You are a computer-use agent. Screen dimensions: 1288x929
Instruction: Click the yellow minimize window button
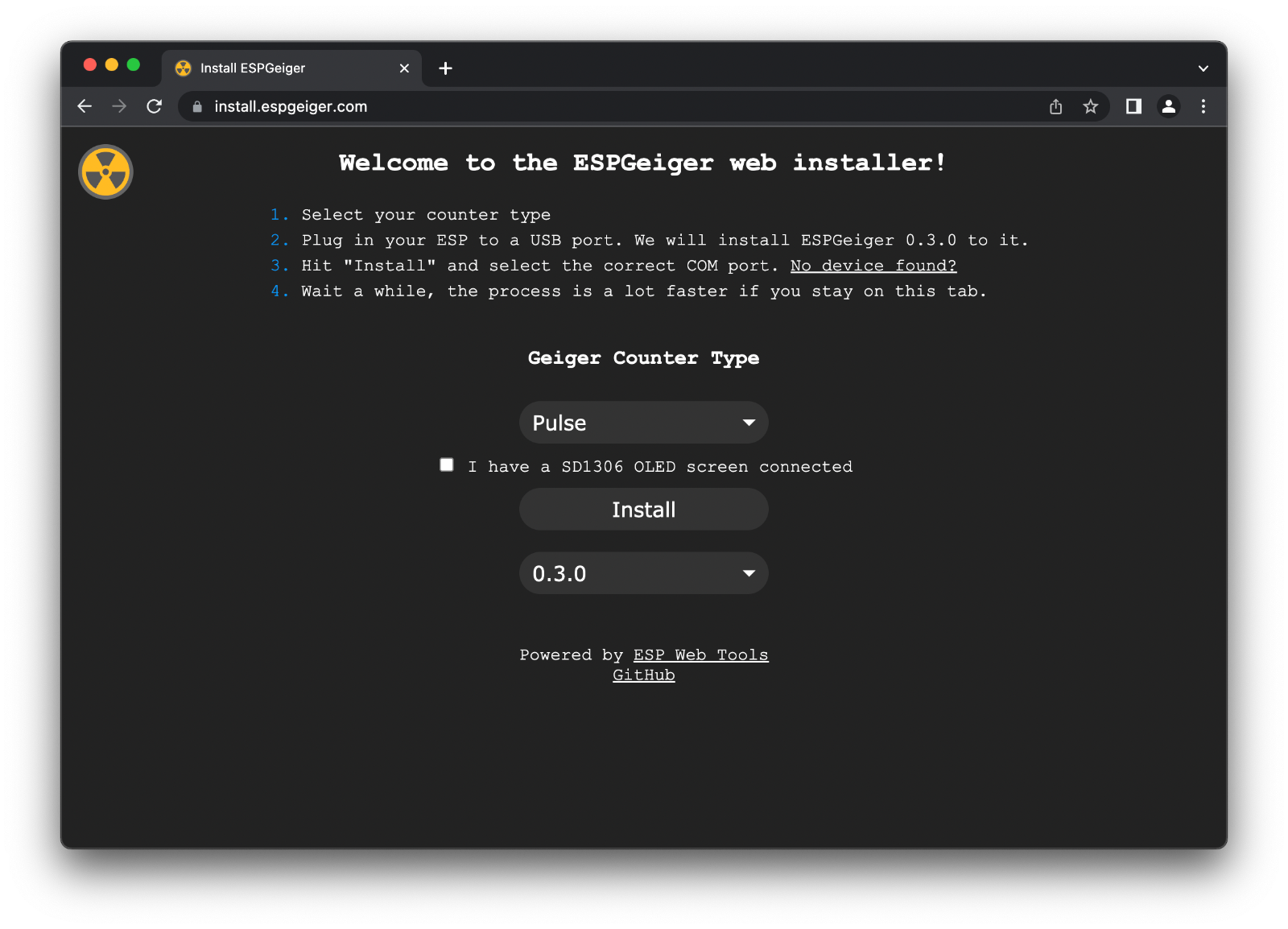click(112, 64)
